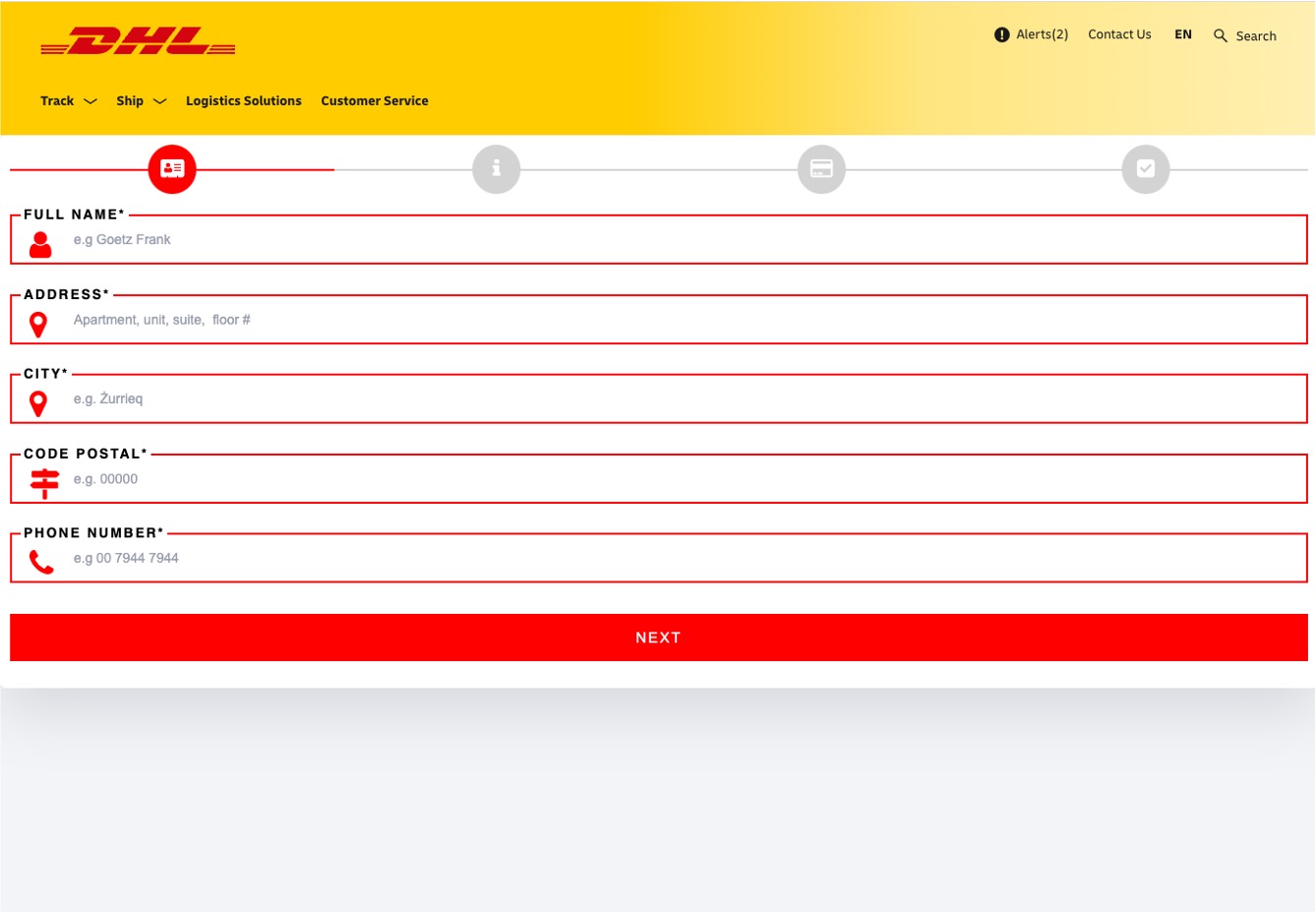Click the location pin icon in Address field
Screen dimensions: 1316x913
pyautogui.click(x=37, y=324)
